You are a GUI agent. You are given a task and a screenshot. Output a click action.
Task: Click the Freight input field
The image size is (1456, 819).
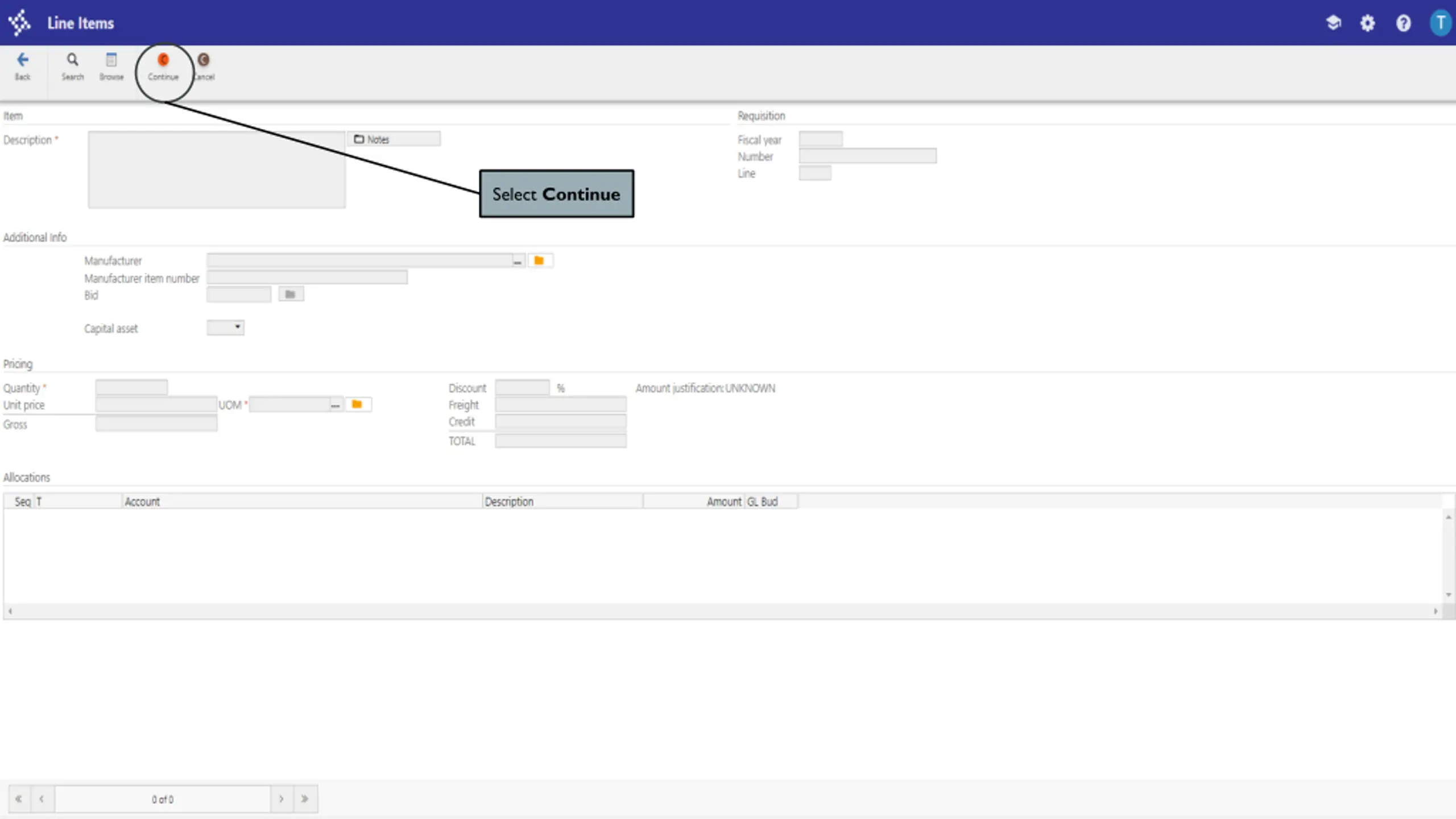coord(561,404)
